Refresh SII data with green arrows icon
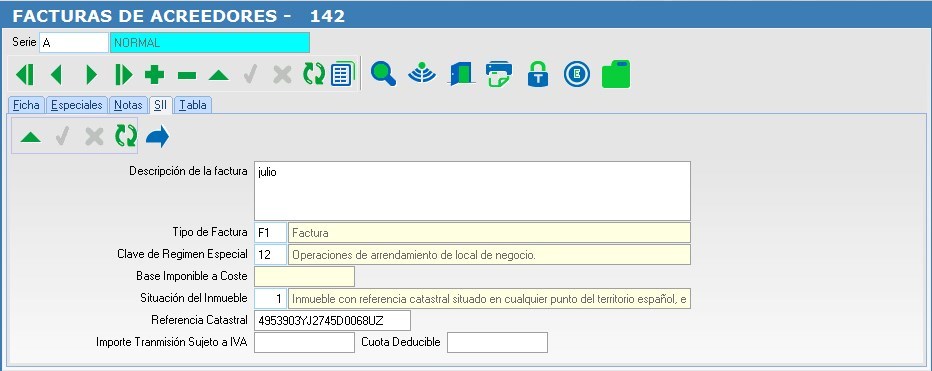 (125, 136)
